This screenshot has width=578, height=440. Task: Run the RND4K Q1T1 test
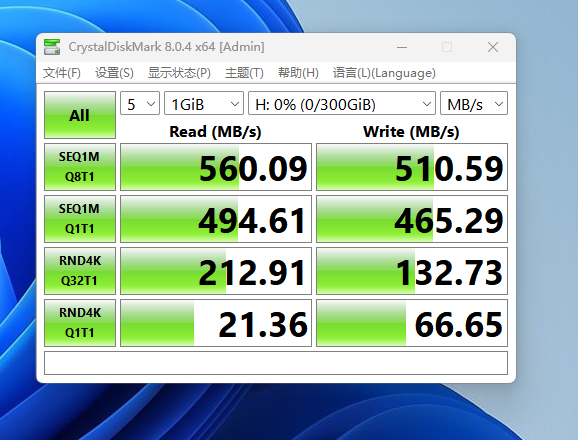coord(80,323)
